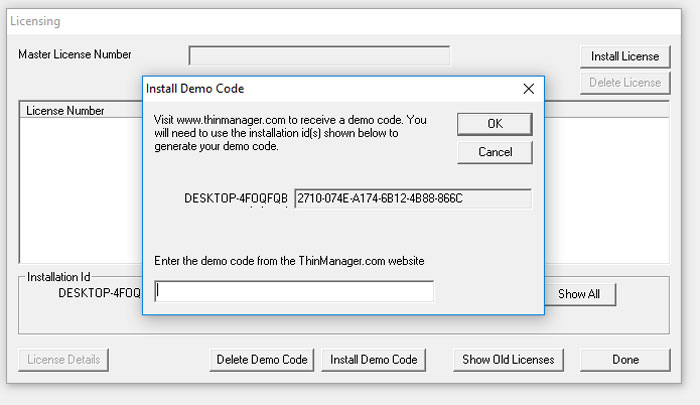Click the Install License button
This screenshot has height=405, width=700.
(x=625, y=56)
